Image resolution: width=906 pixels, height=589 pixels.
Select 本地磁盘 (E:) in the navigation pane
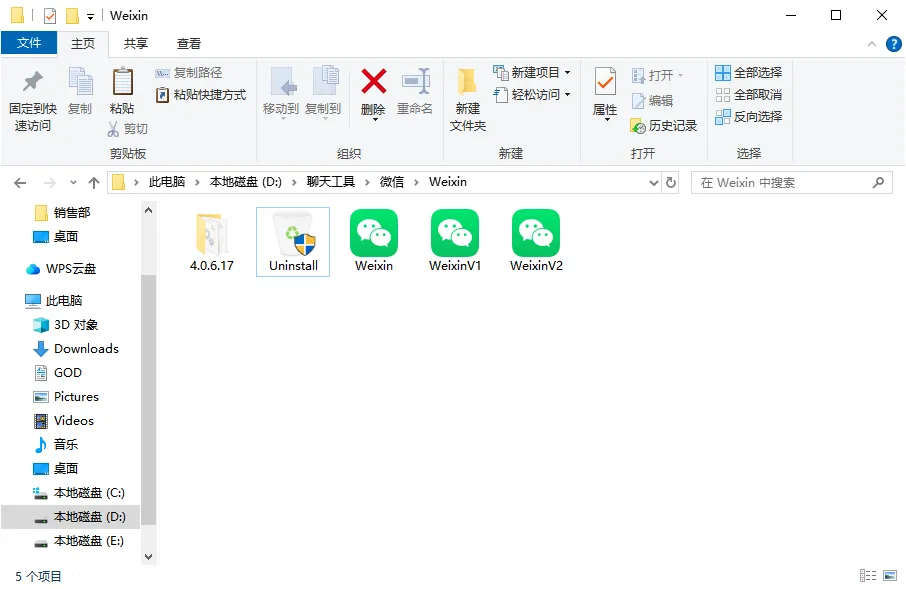79,541
